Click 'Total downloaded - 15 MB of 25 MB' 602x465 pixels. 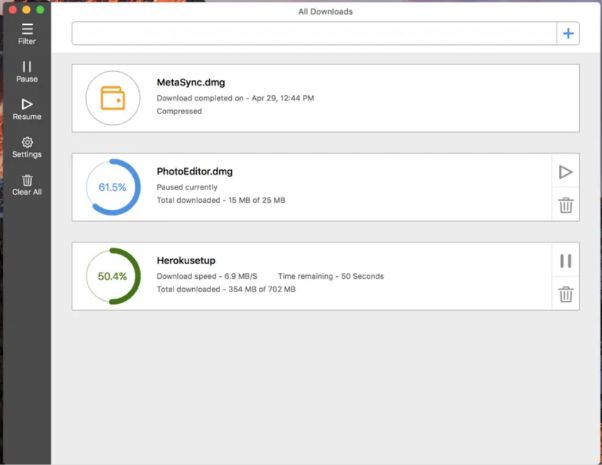221,200
